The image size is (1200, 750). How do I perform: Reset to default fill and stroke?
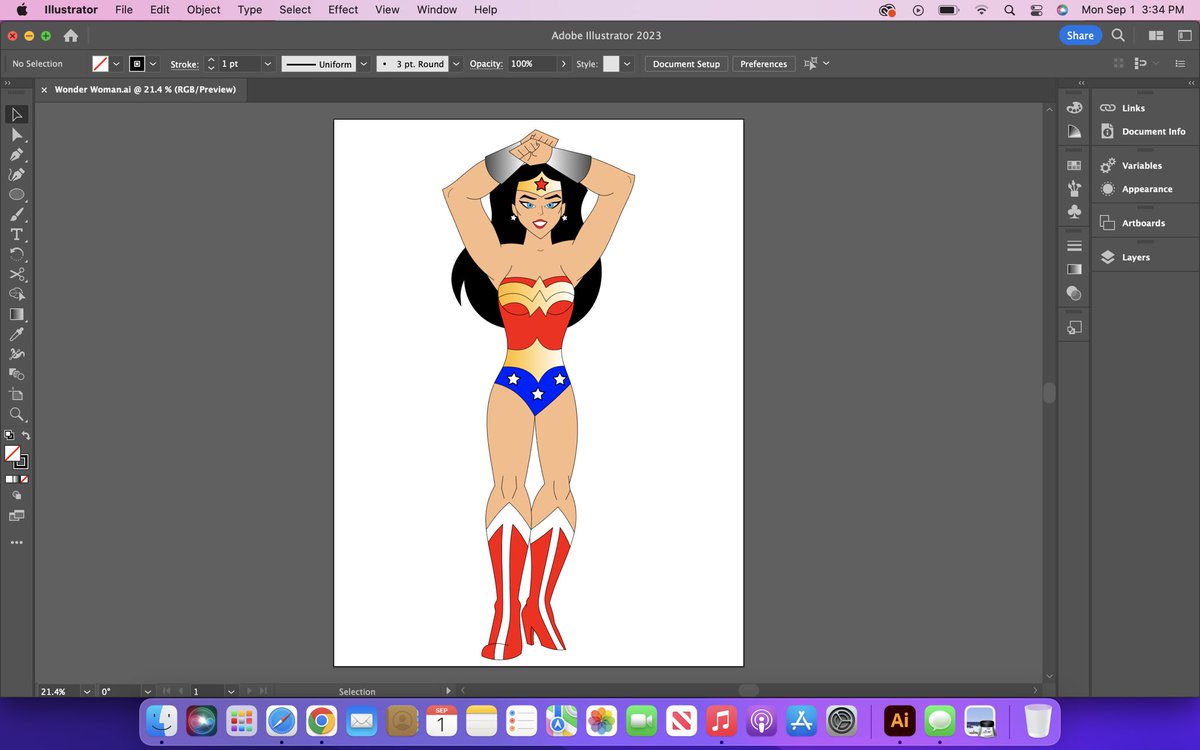tap(9, 436)
